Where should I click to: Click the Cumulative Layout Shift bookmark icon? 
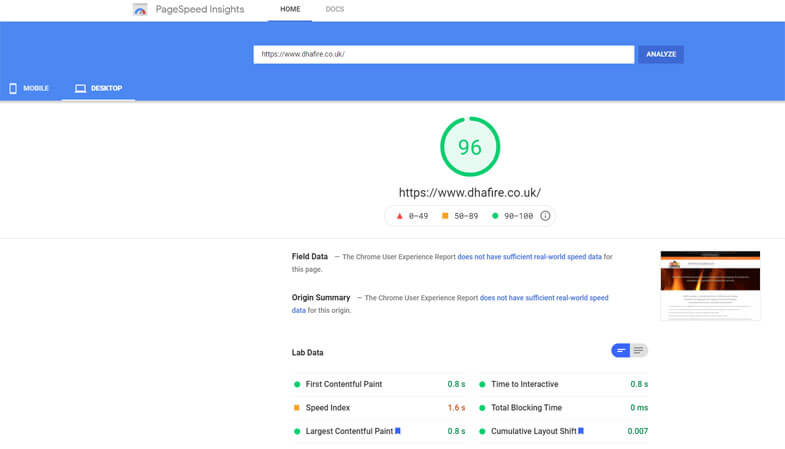point(581,431)
